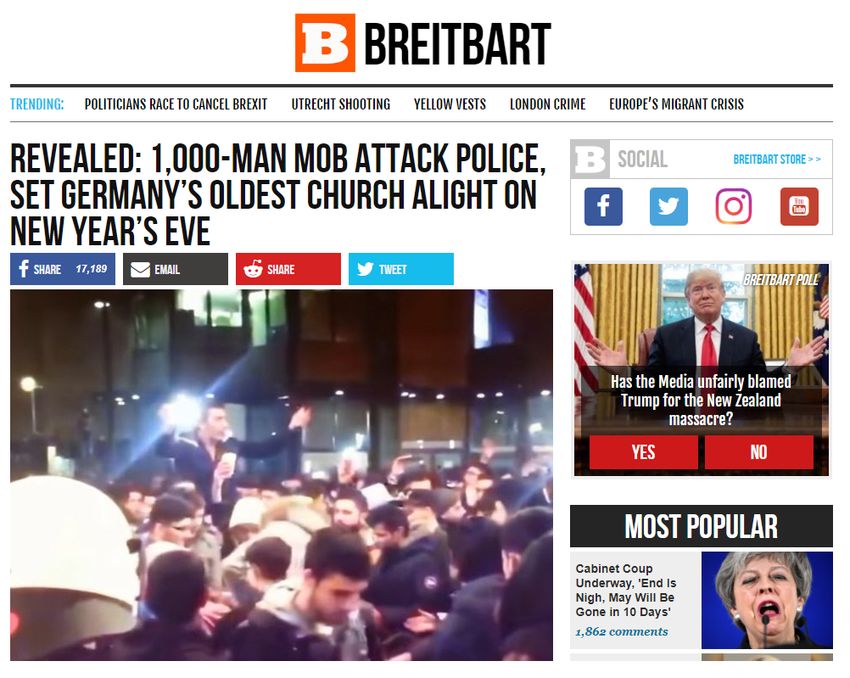Open Breitbart's Facebook page icon
The height and width of the screenshot is (678, 850).
pos(603,206)
